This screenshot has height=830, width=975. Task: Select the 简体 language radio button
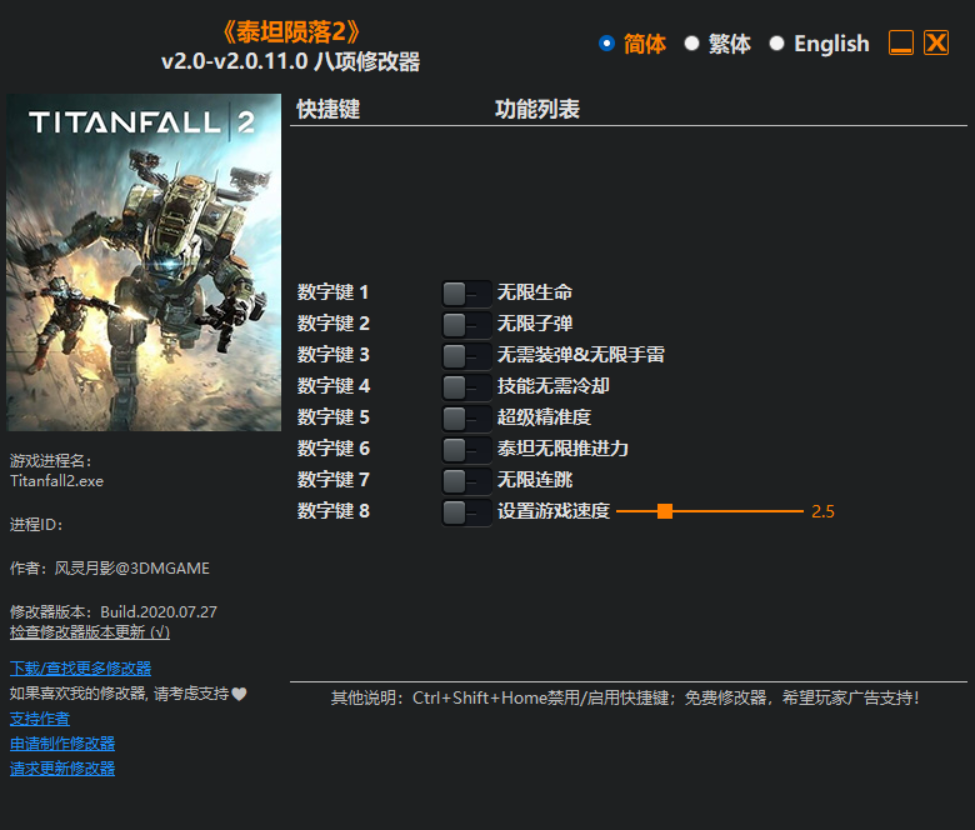click(607, 44)
